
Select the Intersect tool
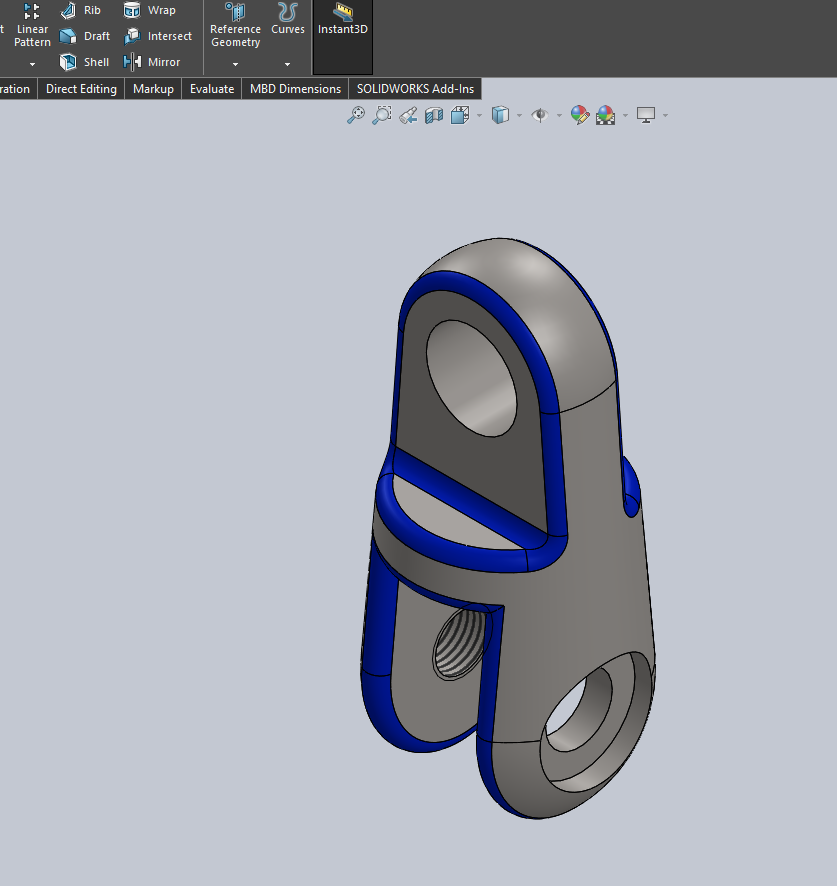coord(158,36)
